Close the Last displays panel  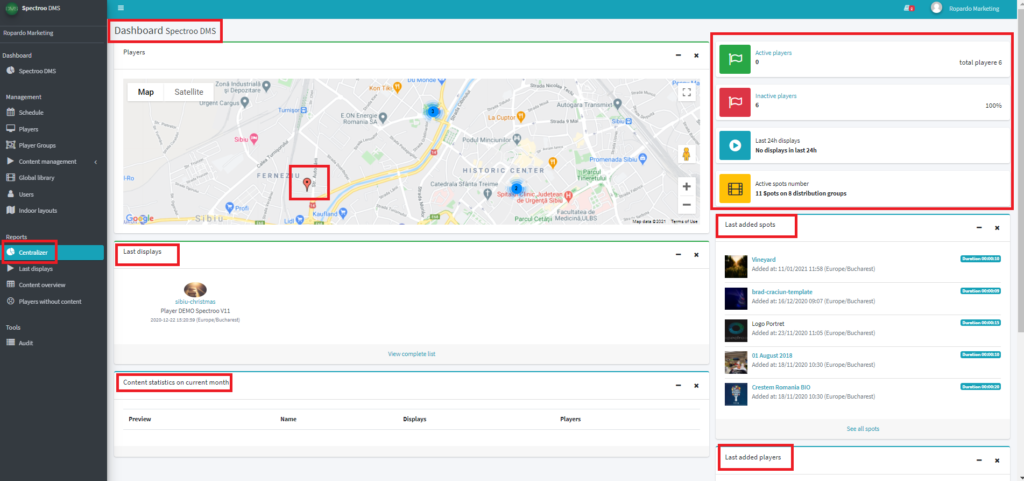(696, 255)
